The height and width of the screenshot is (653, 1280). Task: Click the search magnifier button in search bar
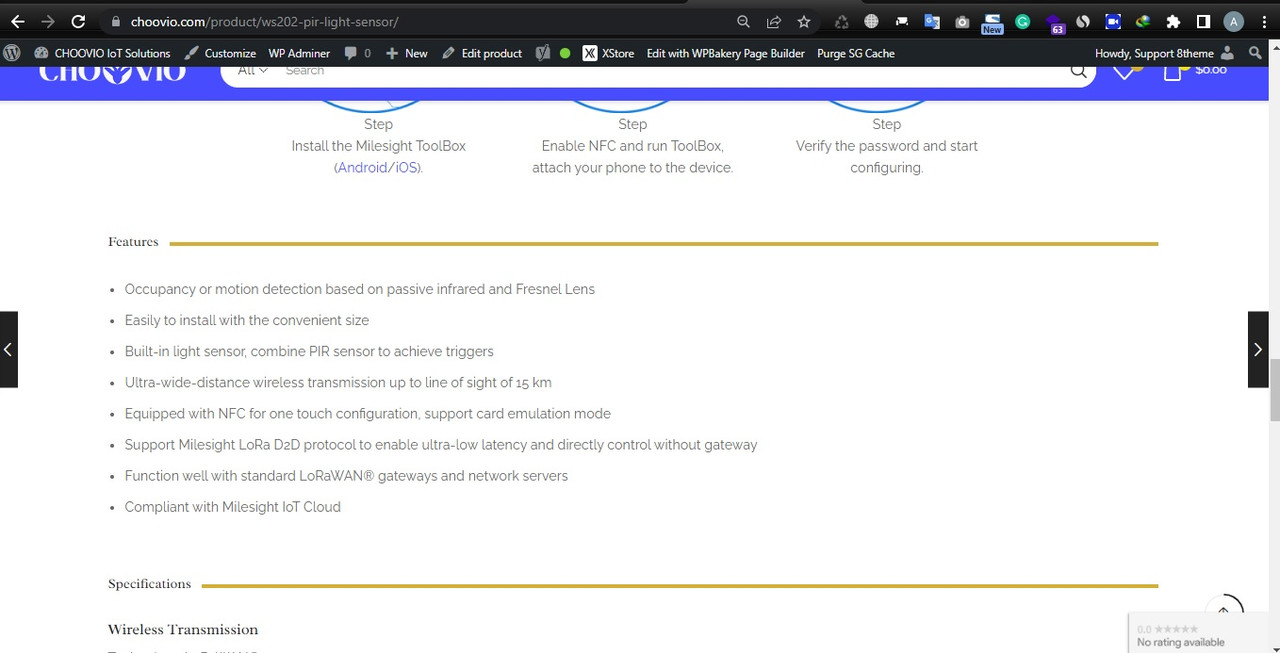pos(1078,70)
